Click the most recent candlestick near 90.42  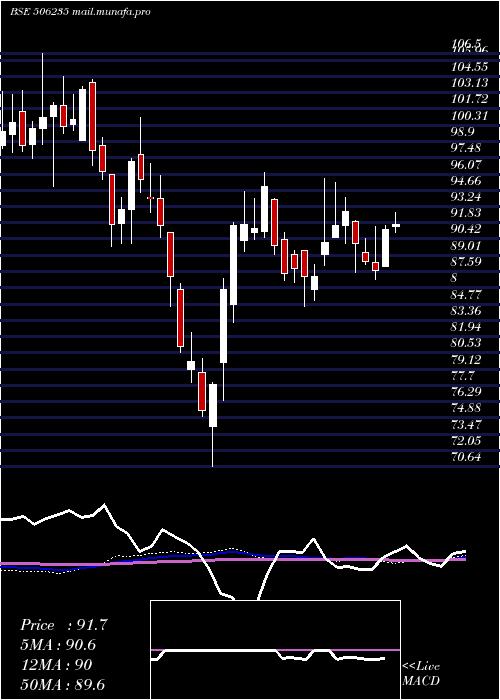tap(396, 225)
